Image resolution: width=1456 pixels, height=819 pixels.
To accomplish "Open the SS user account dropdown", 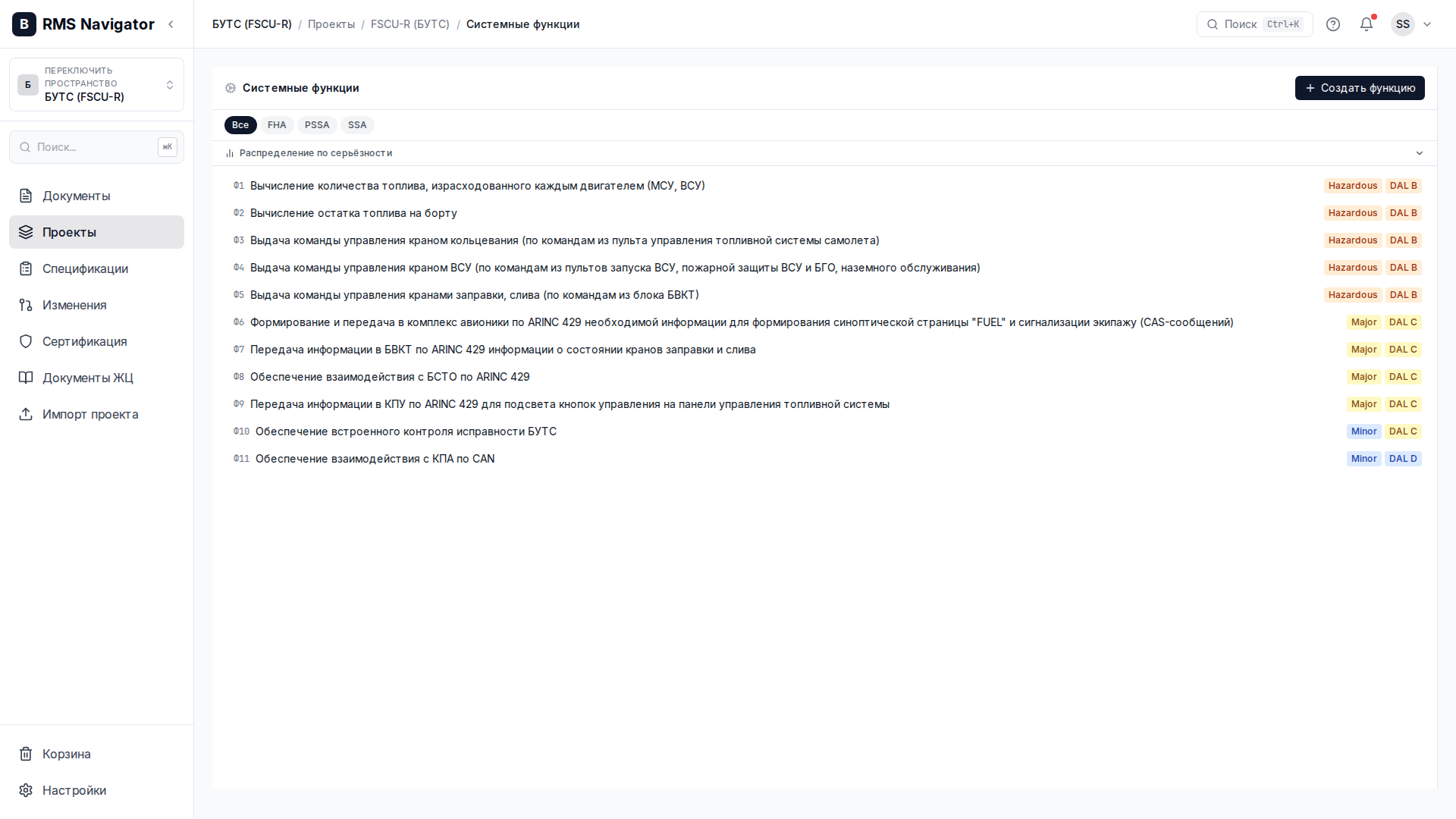I will pos(1411,24).
